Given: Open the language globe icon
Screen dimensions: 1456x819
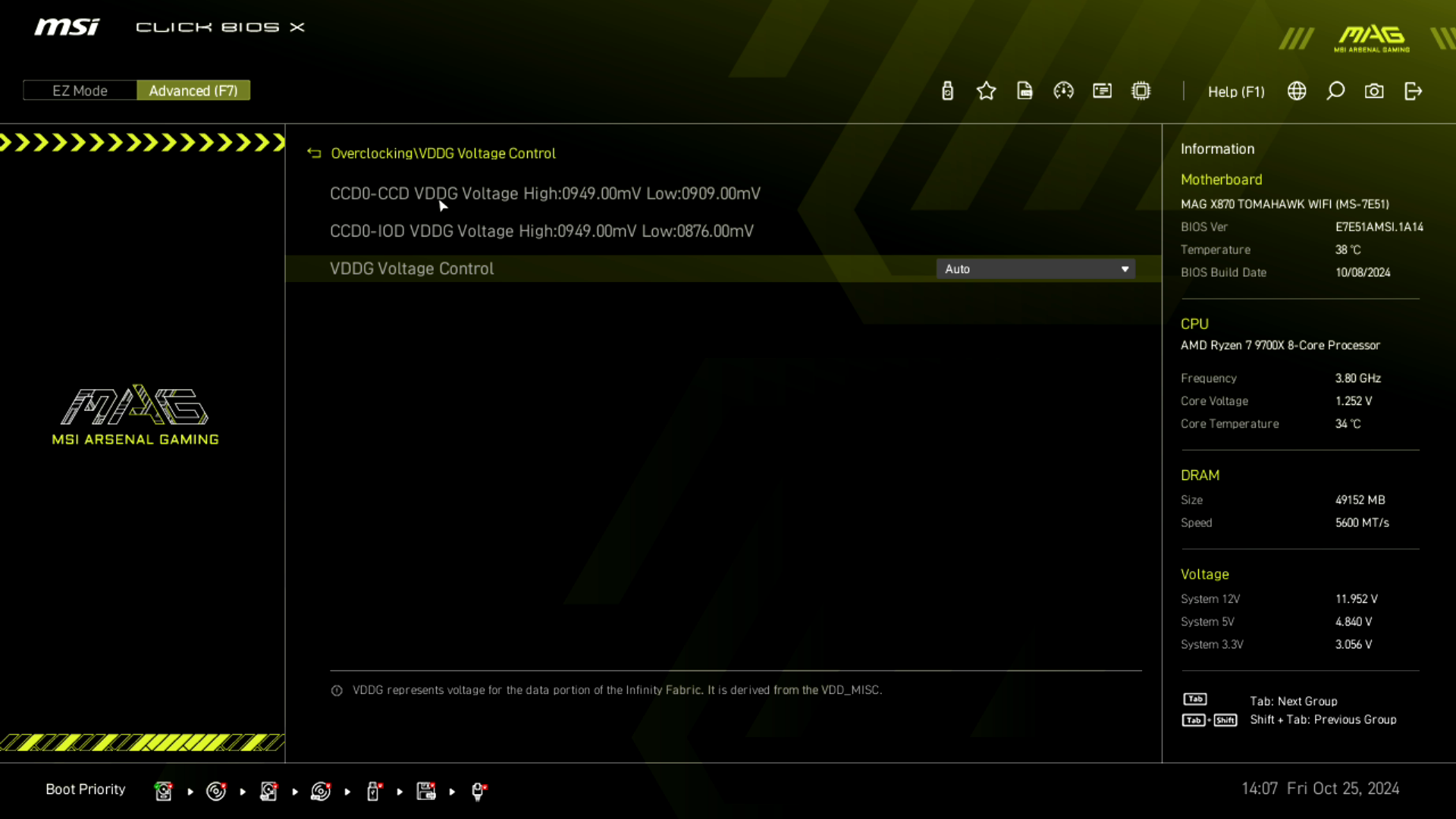Looking at the screenshot, I should point(1297,91).
